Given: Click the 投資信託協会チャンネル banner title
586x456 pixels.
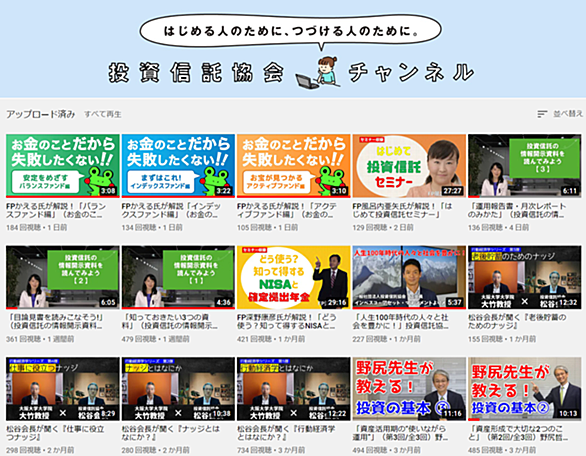Looking at the screenshot, I should tap(292, 73).
